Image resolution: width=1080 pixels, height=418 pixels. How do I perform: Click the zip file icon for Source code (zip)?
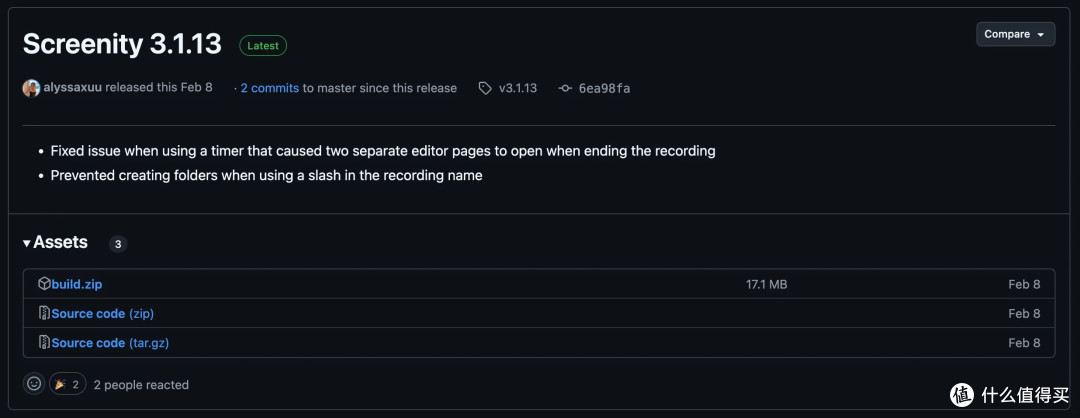click(44, 313)
